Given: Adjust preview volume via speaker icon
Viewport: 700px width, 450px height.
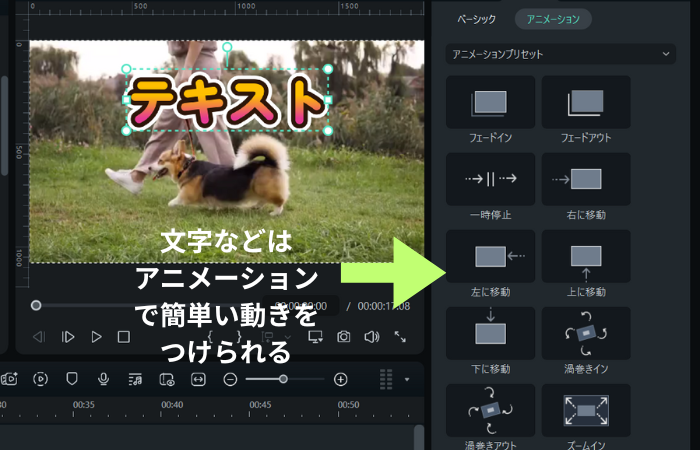Looking at the screenshot, I should [x=371, y=337].
